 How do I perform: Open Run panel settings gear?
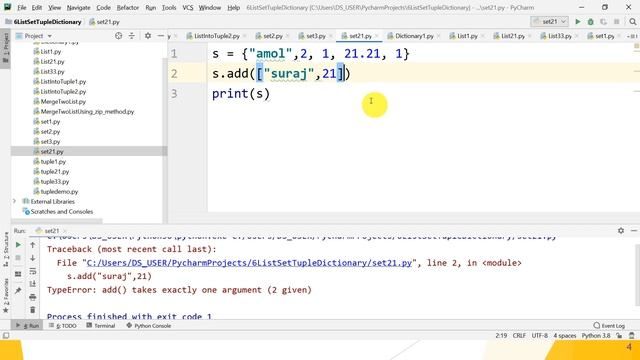point(621,231)
